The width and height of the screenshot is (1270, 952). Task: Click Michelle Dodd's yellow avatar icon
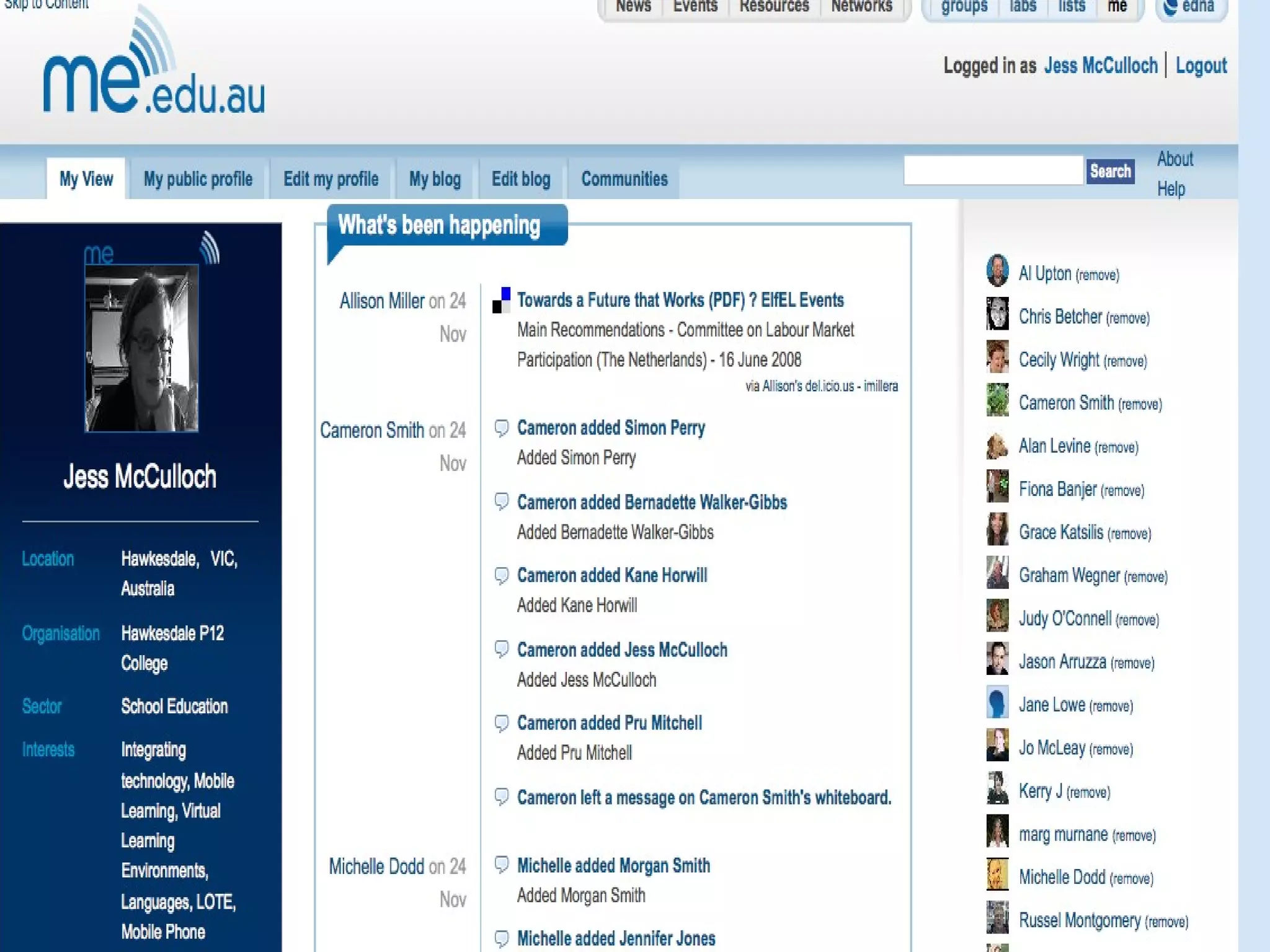click(997, 875)
